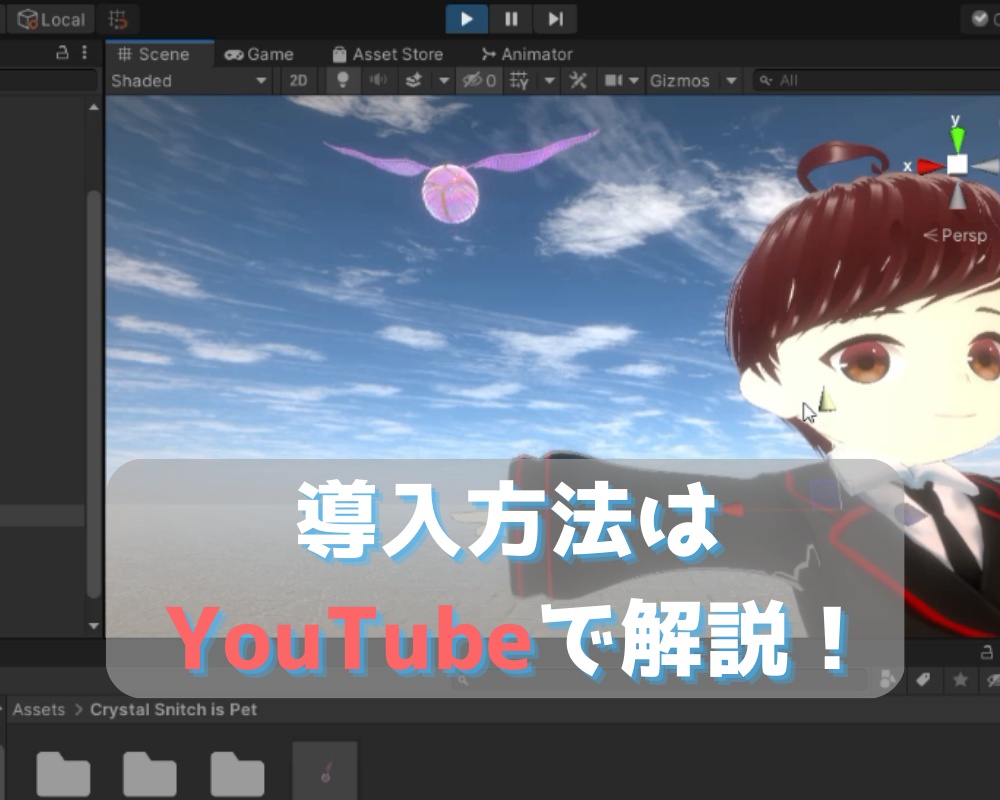Expand the effects dropdown arrow beside the Fx icon
This screenshot has height=800, width=1000.
[x=444, y=81]
